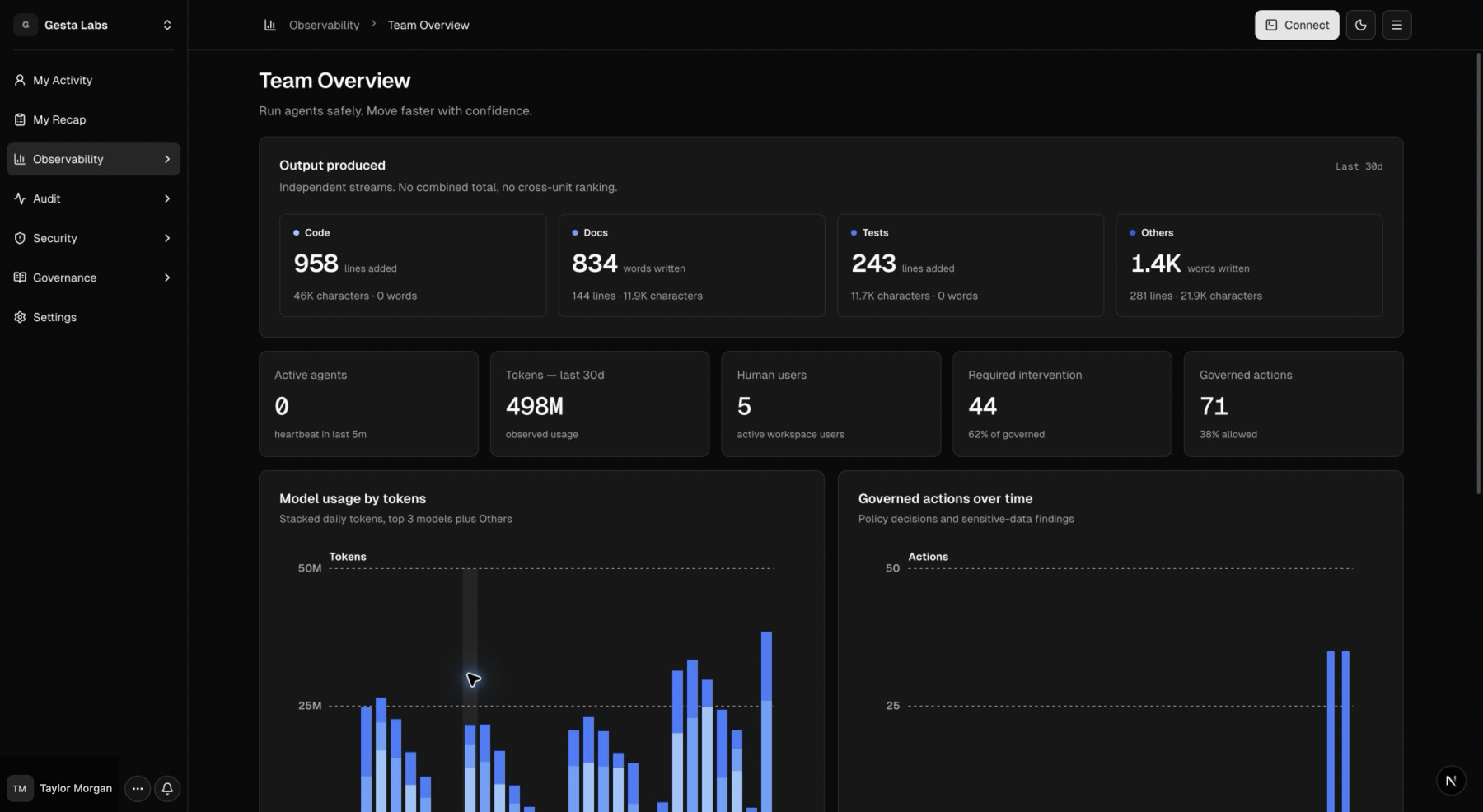This screenshot has width=1483, height=812.
Task: Click the Human users label
Action: pyautogui.click(x=771, y=375)
